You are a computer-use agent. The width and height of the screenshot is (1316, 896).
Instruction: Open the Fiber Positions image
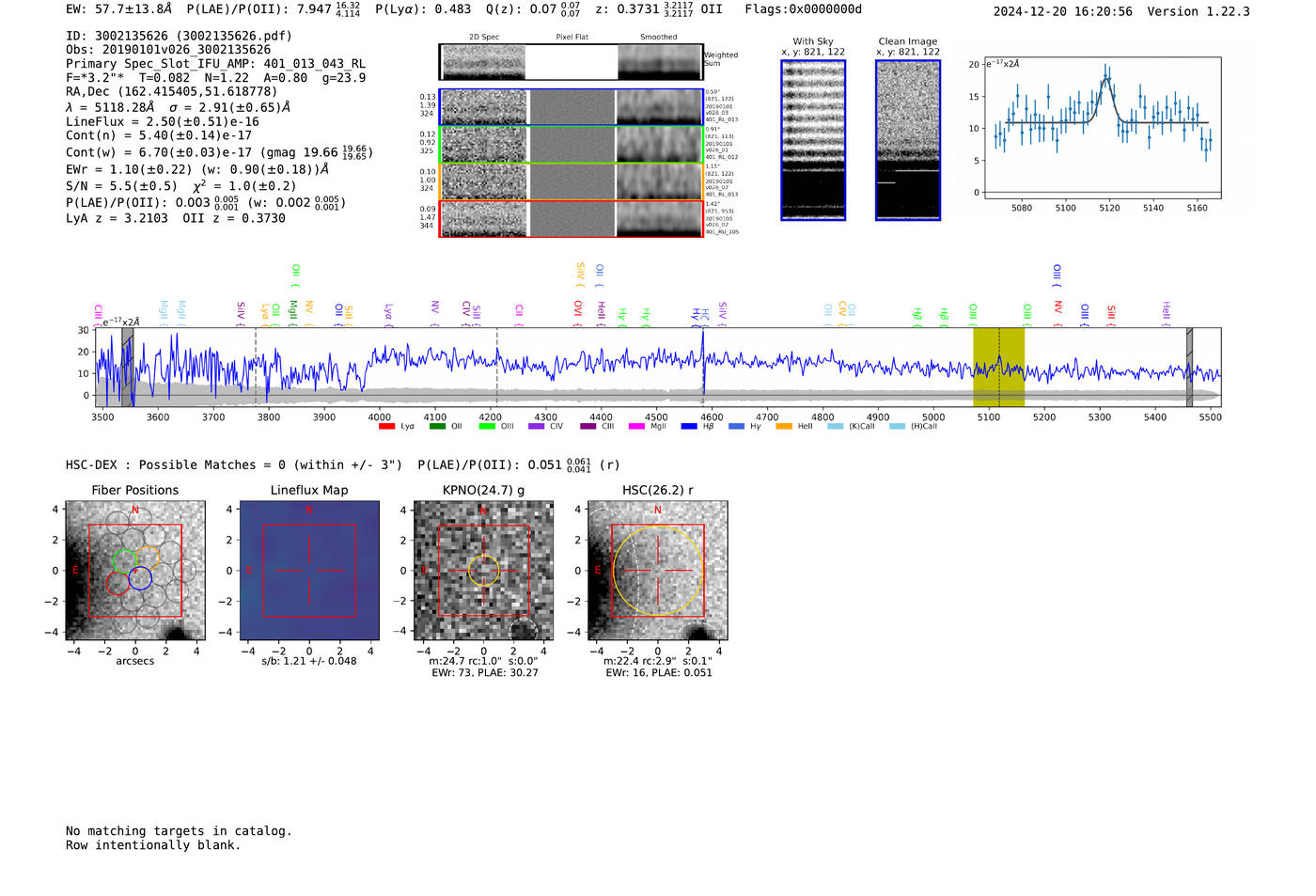pyautogui.click(x=135, y=571)
